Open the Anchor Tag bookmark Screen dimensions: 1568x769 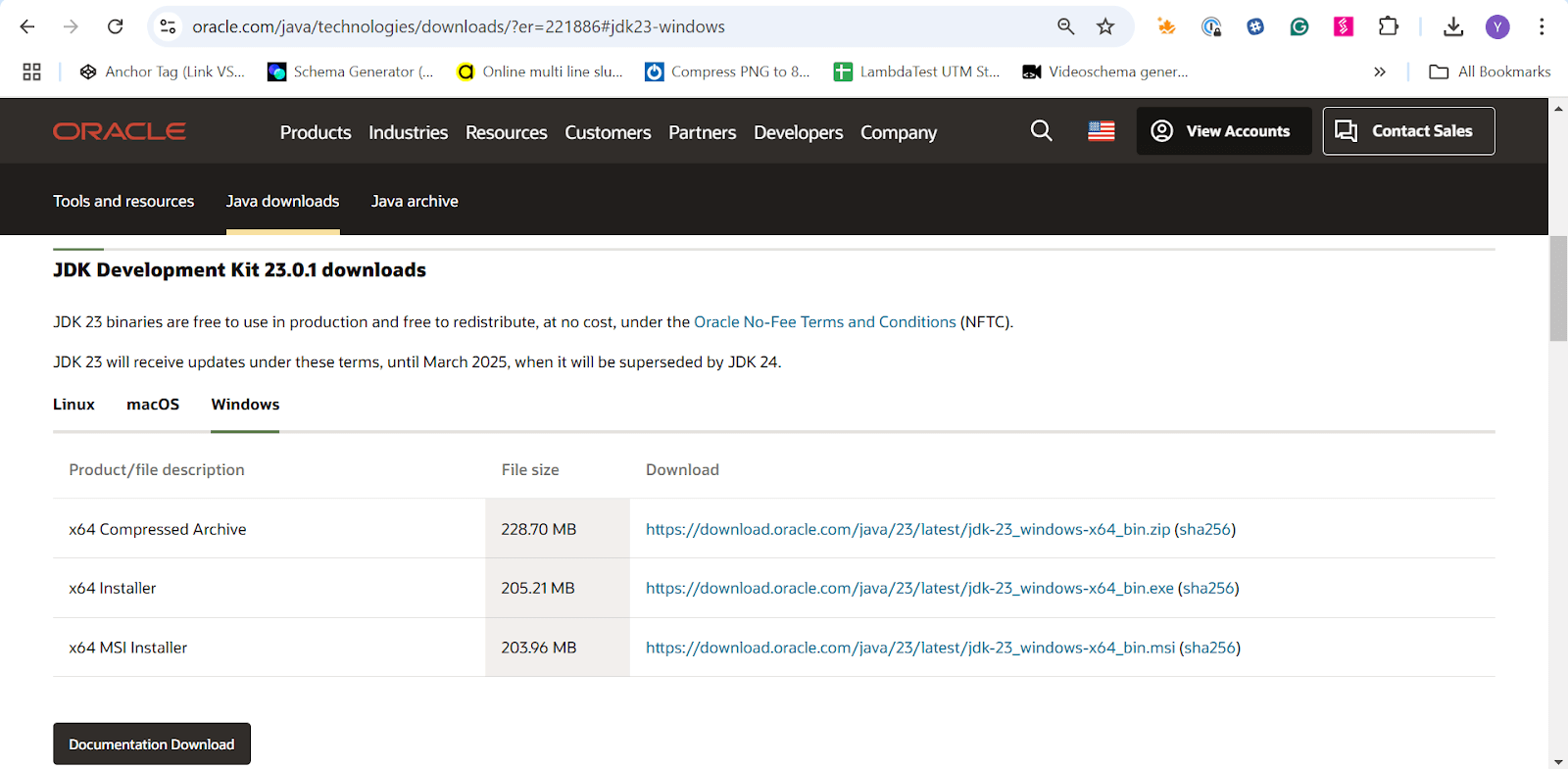162,72
